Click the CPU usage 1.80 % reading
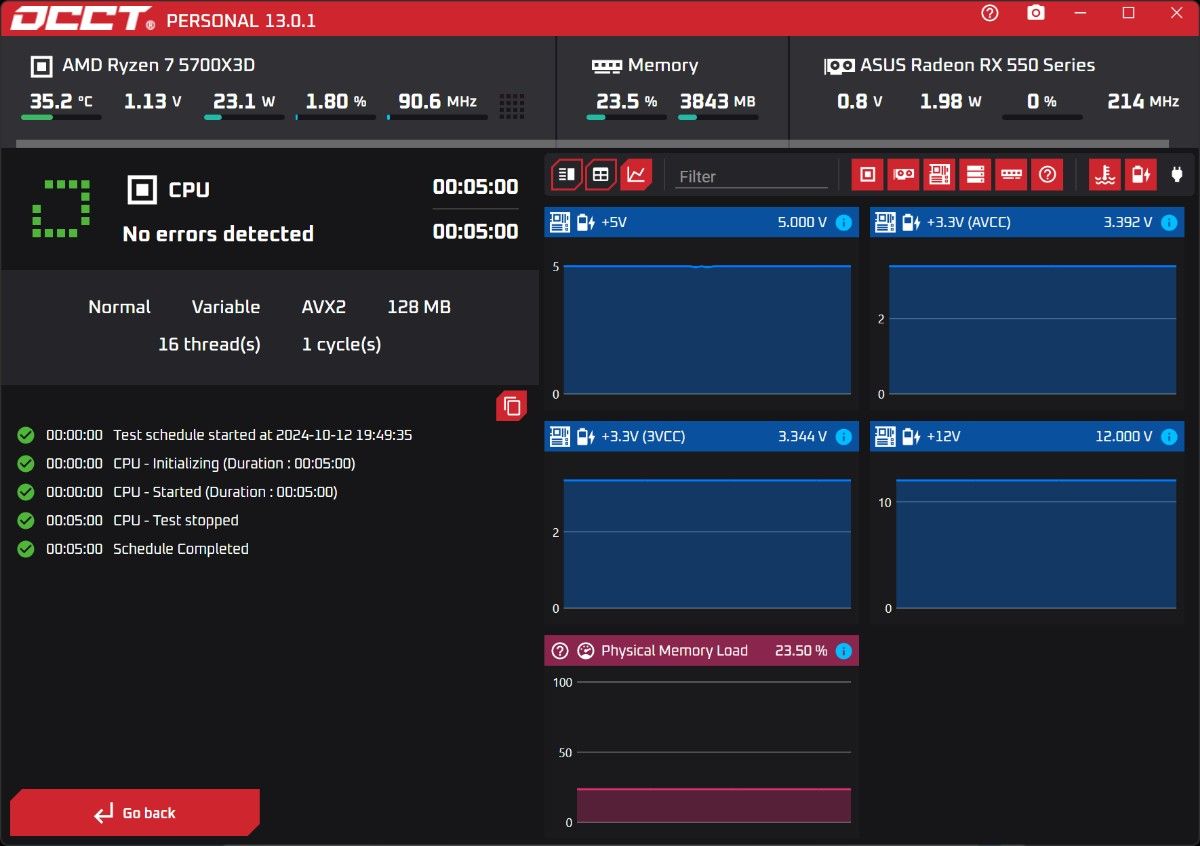 (x=336, y=101)
